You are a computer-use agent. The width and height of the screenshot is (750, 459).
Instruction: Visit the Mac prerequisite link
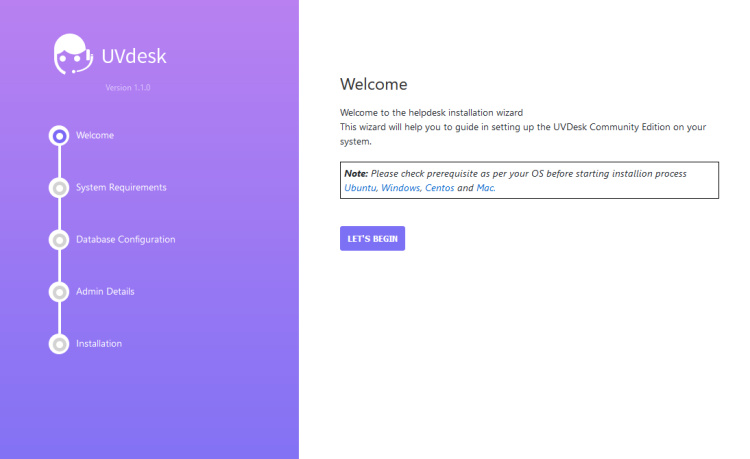pos(485,188)
